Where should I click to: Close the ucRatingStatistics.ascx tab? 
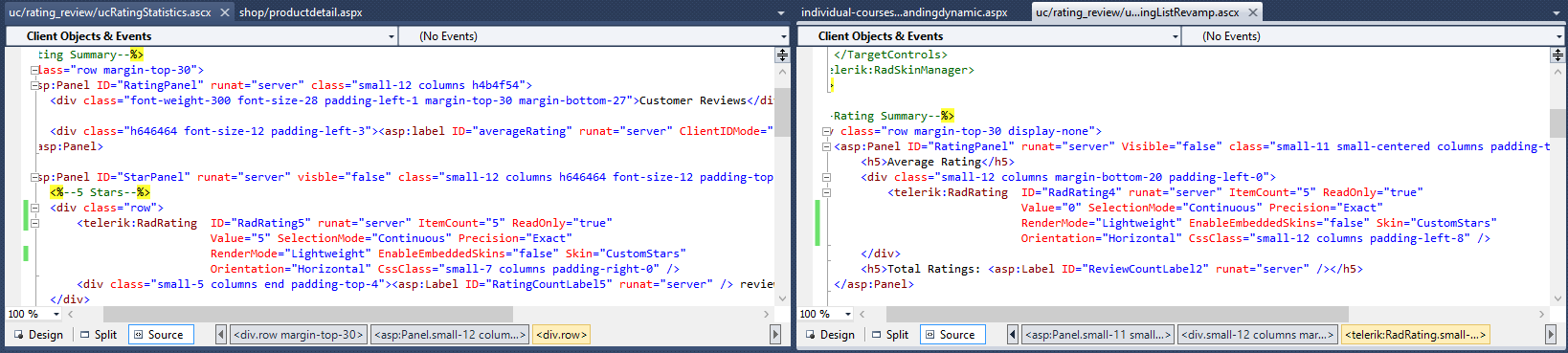(x=225, y=12)
